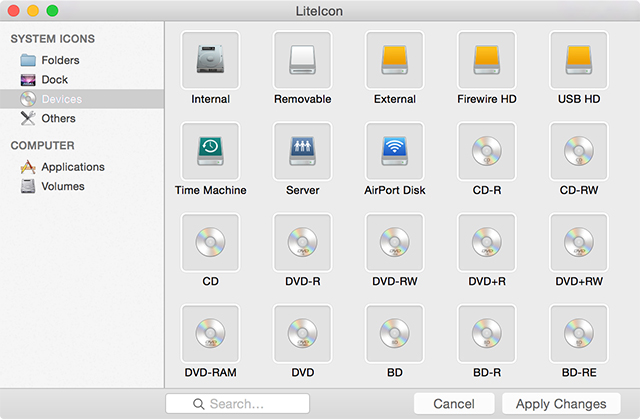Choose the DVD+R disc icon
Image resolution: width=640 pixels, height=419 pixels.
coord(487,242)
